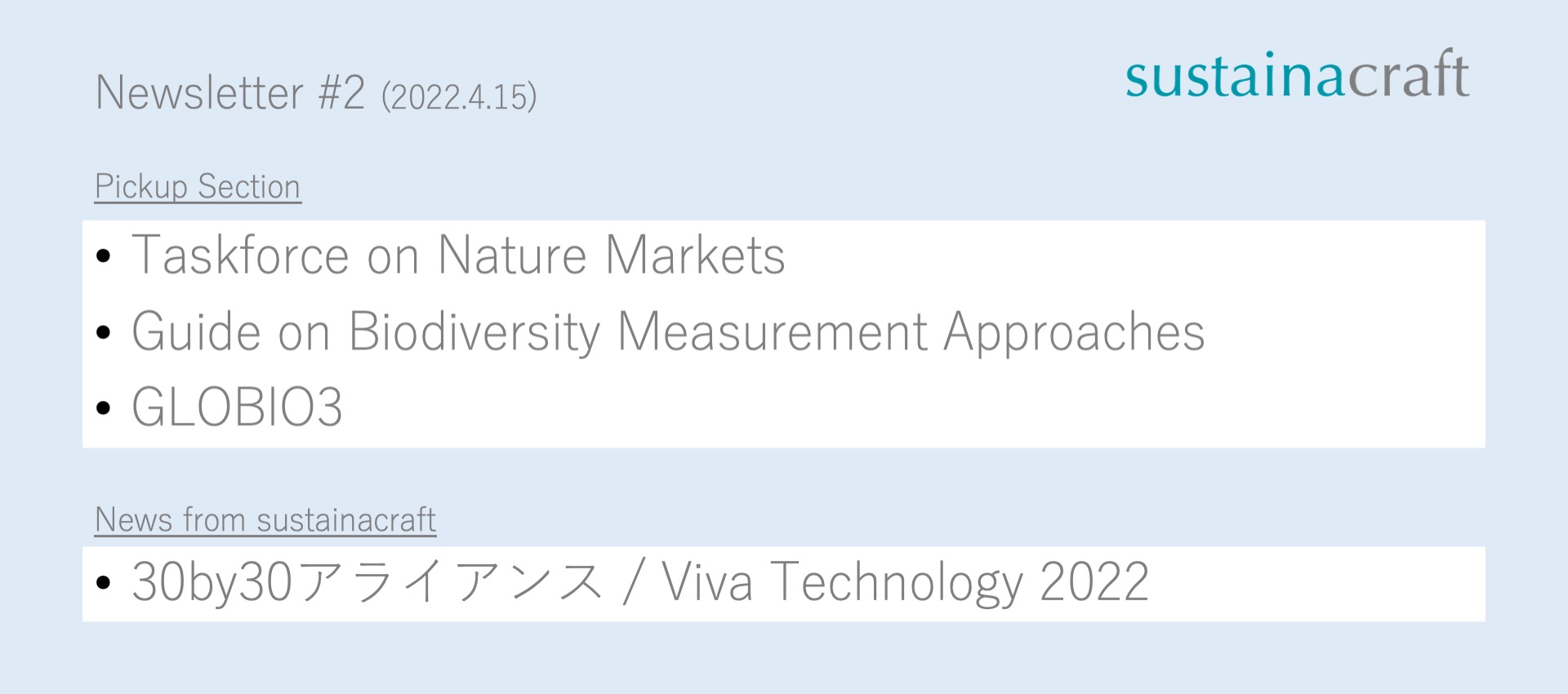This screenshot has width=1568, height=694.
Task: Click the #2 issue number in title
Action: [341, 92]
